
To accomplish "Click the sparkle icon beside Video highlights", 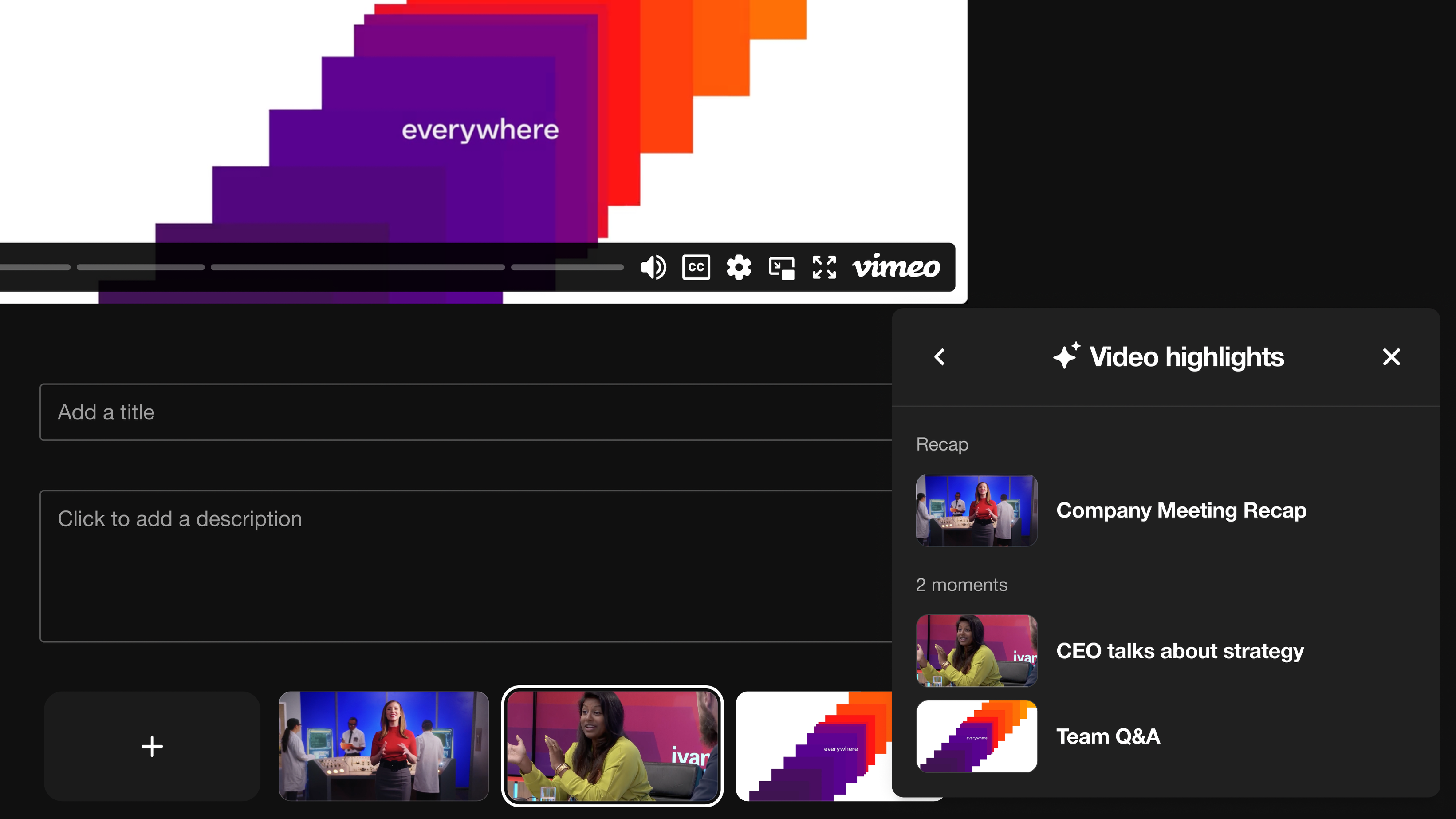I will [1066, 356].
